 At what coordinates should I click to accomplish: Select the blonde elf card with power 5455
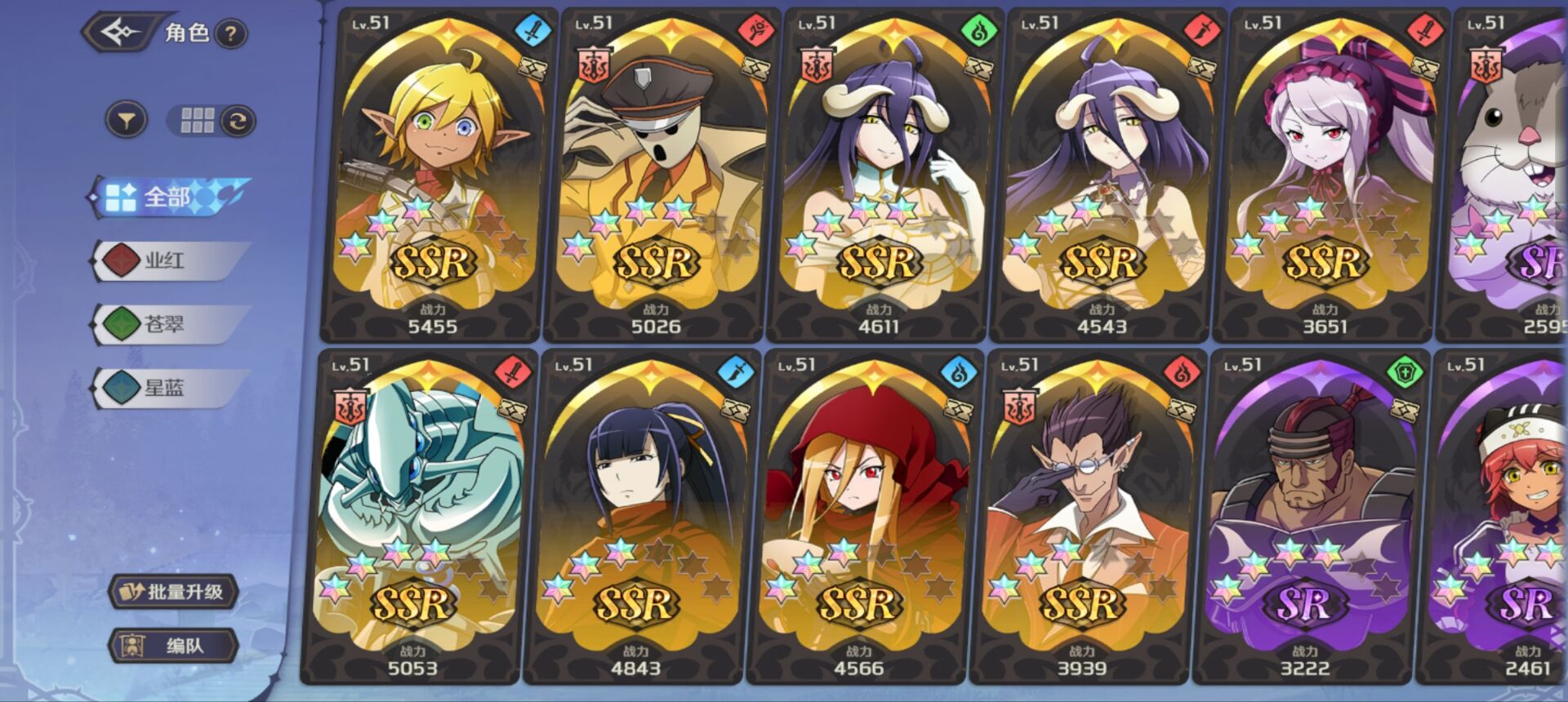[433, 175]
